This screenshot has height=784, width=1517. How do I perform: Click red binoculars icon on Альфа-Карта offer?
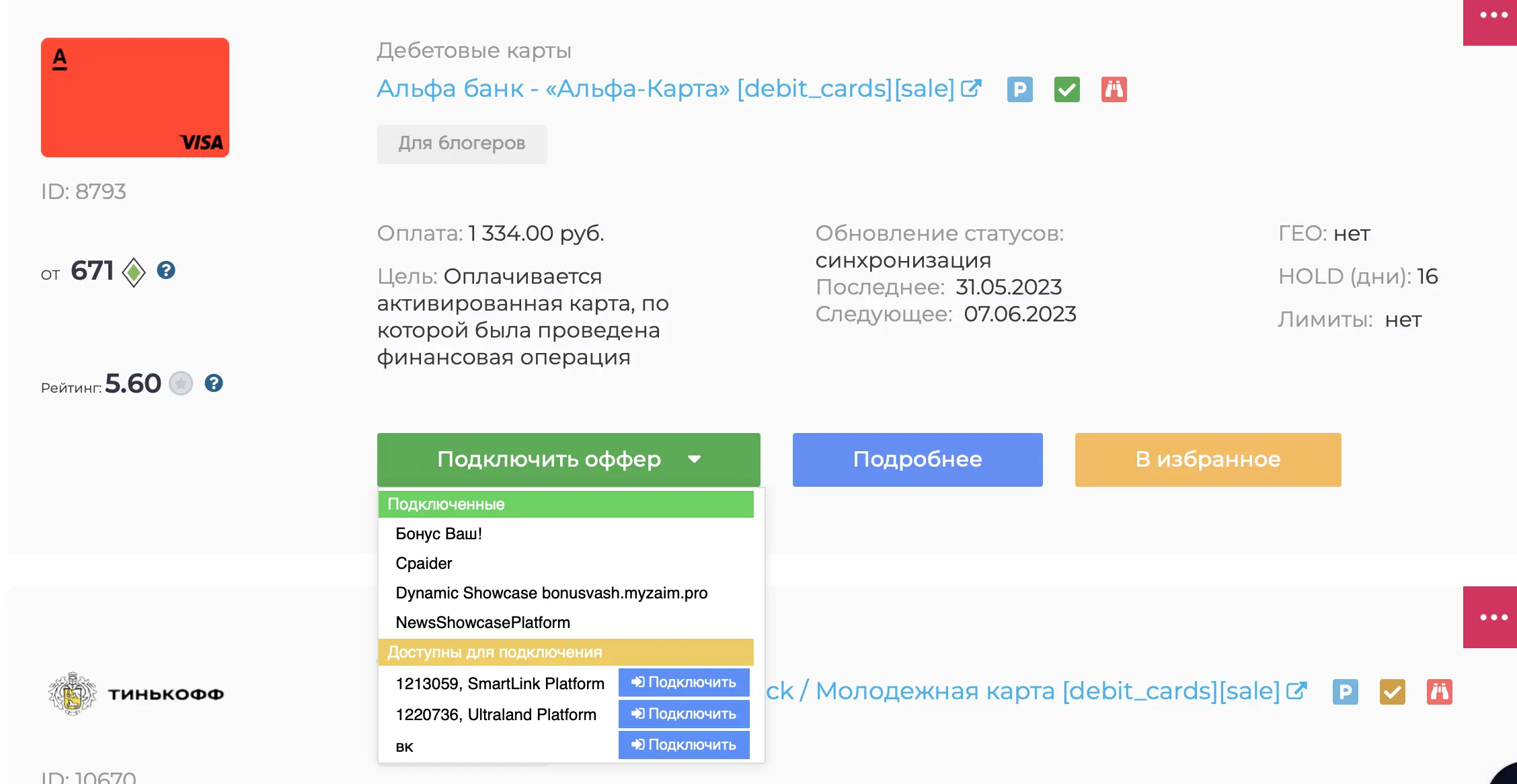[x=1114, y=89]
